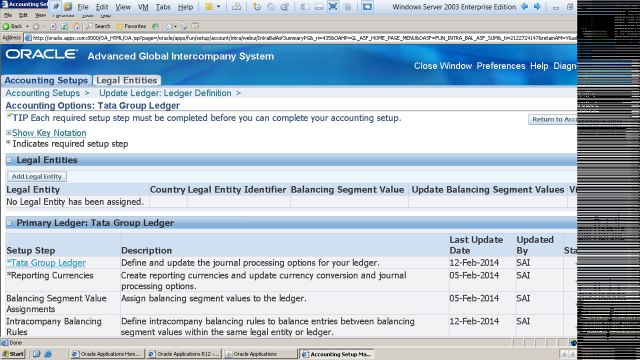Click the History icon after Favorites

(x=155, y=26)
